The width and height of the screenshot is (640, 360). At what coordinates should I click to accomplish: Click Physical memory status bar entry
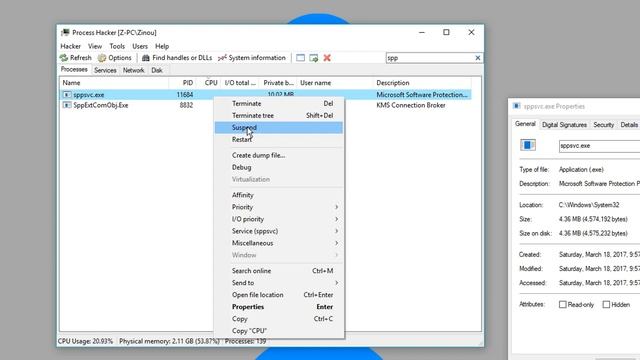pos(169,341)
